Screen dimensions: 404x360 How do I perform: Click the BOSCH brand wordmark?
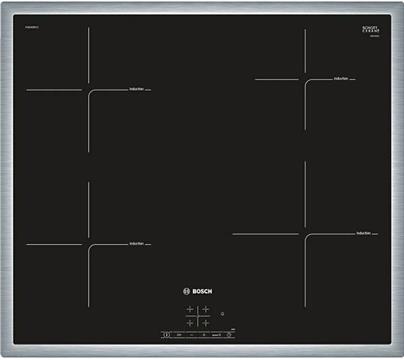click(202, 291)
